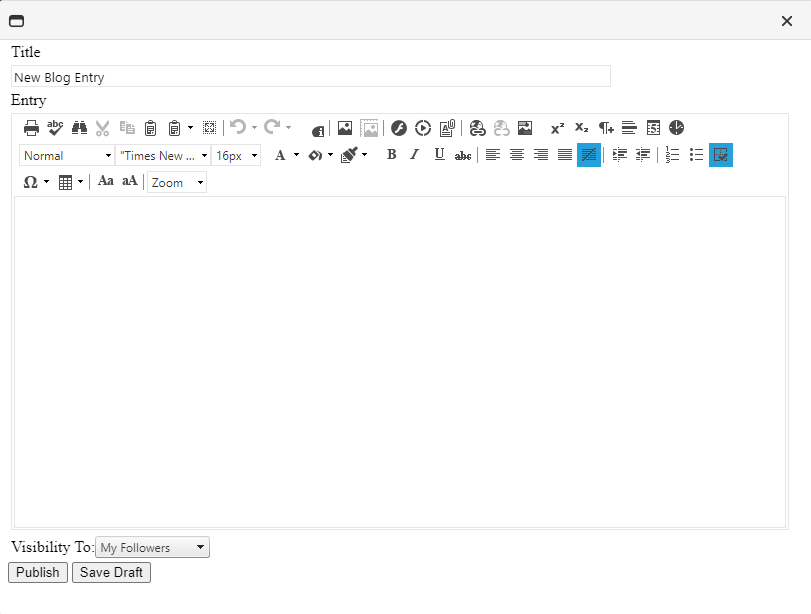Center align the text
This screenshot has width=811, height=614.
click(x=517, y=155)
